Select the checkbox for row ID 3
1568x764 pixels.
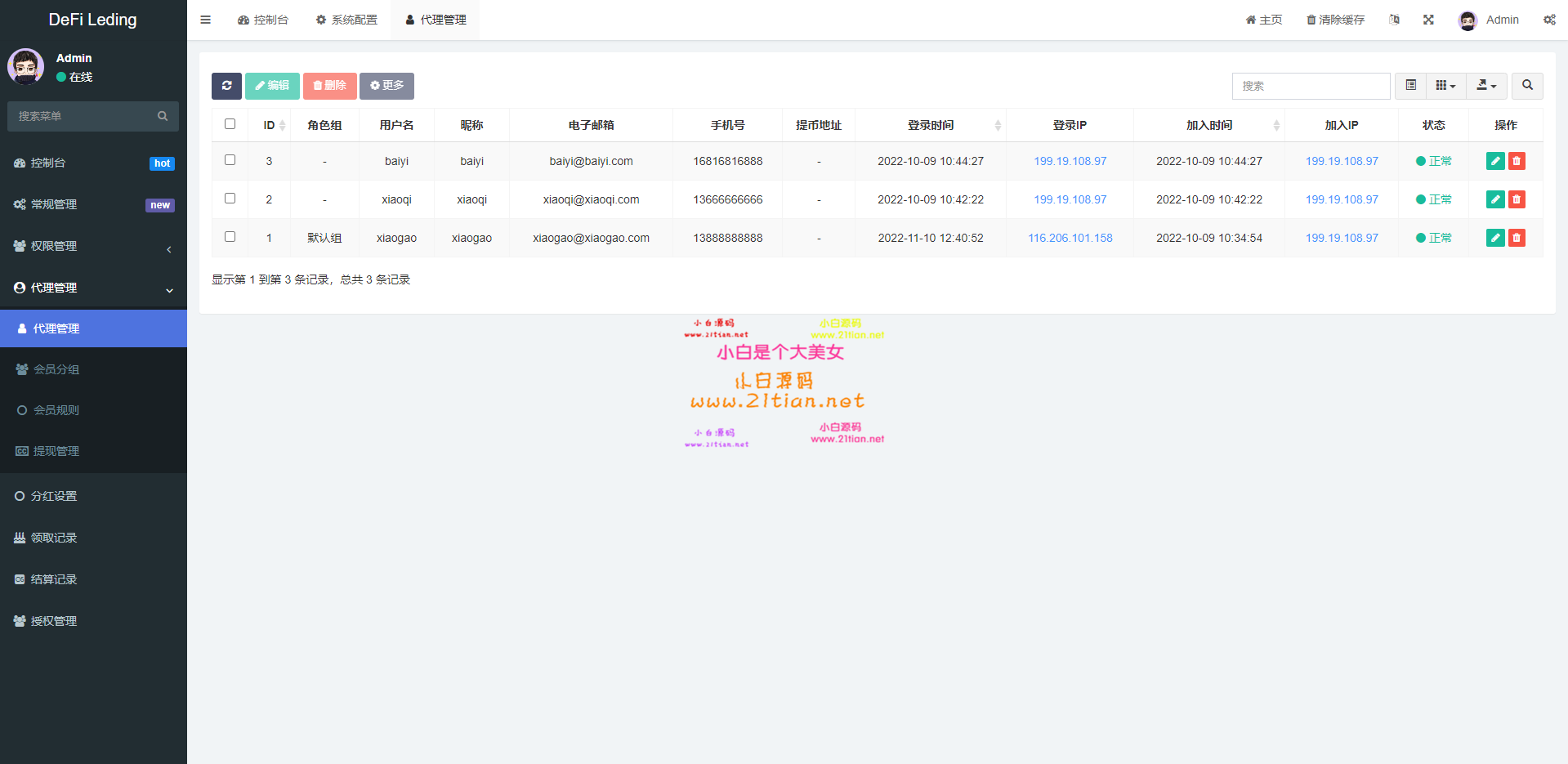pos(230,160)
